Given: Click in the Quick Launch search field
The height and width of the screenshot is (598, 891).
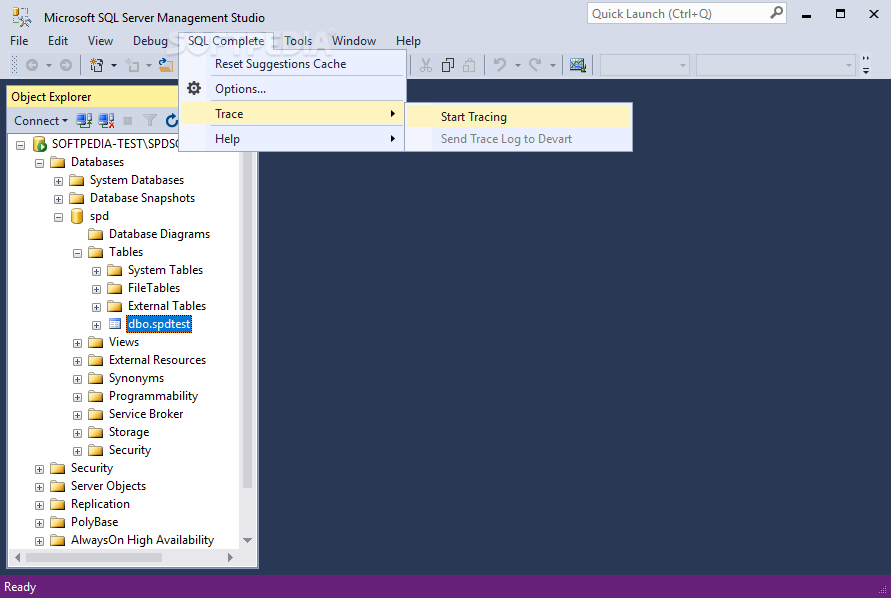Looking at the screenshot, I should (x=679, y=13).
